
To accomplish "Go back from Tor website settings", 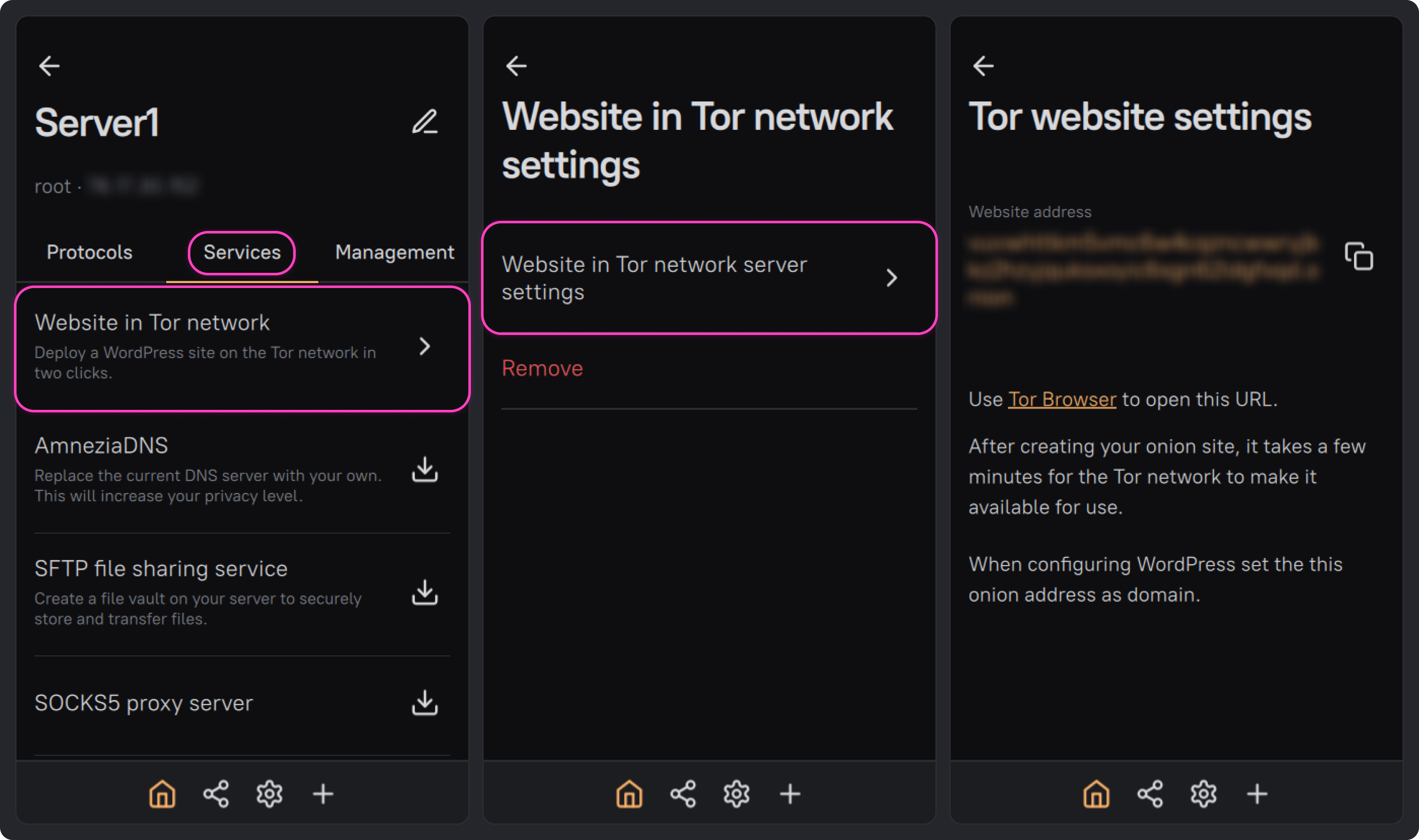I will click(x=983, y=66).
